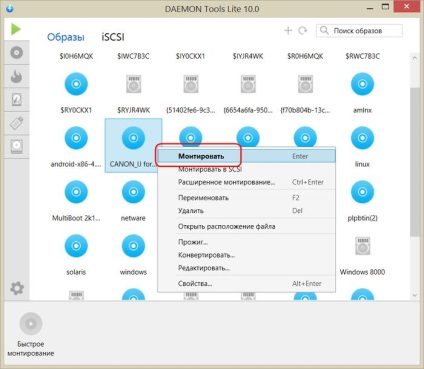Open the USB stick tool in the sidebar
The image size is (424, 369).
pos(16,123)
